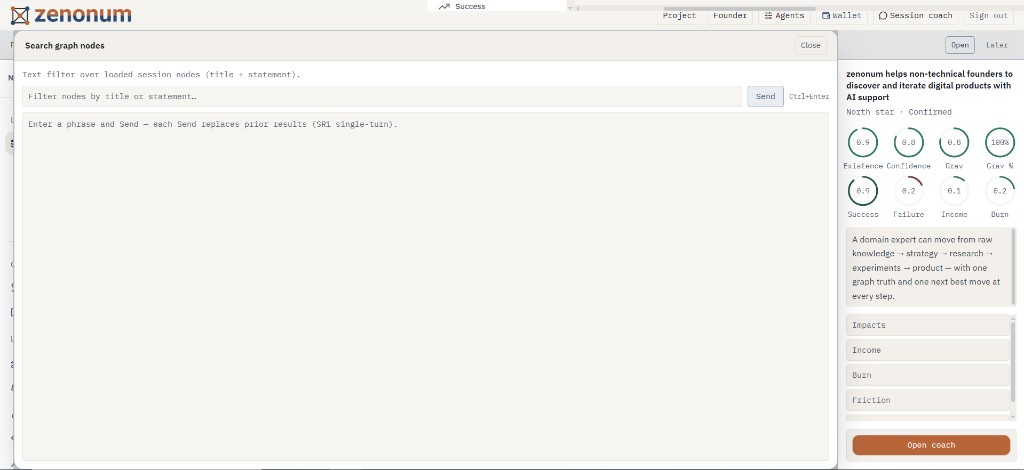Click the zenonum north star headline

click(929, 86)
